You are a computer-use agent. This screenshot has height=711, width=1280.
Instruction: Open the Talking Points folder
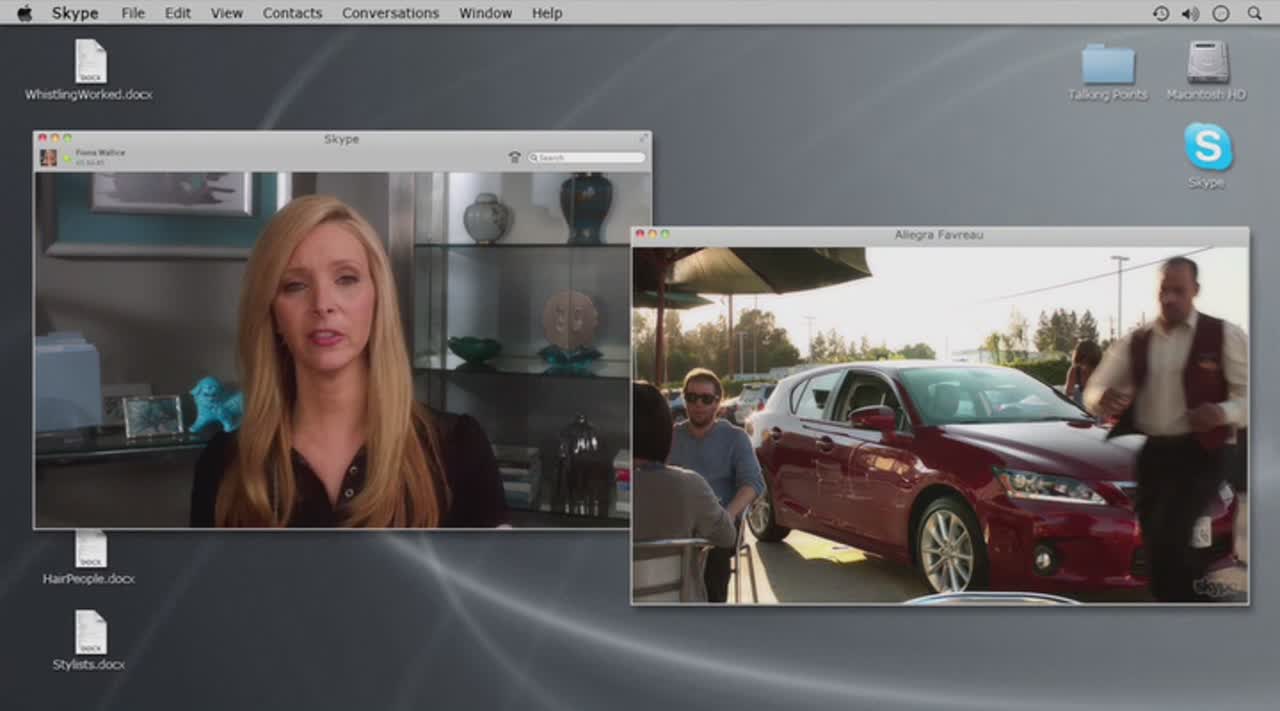click(x=1108, y=65)
